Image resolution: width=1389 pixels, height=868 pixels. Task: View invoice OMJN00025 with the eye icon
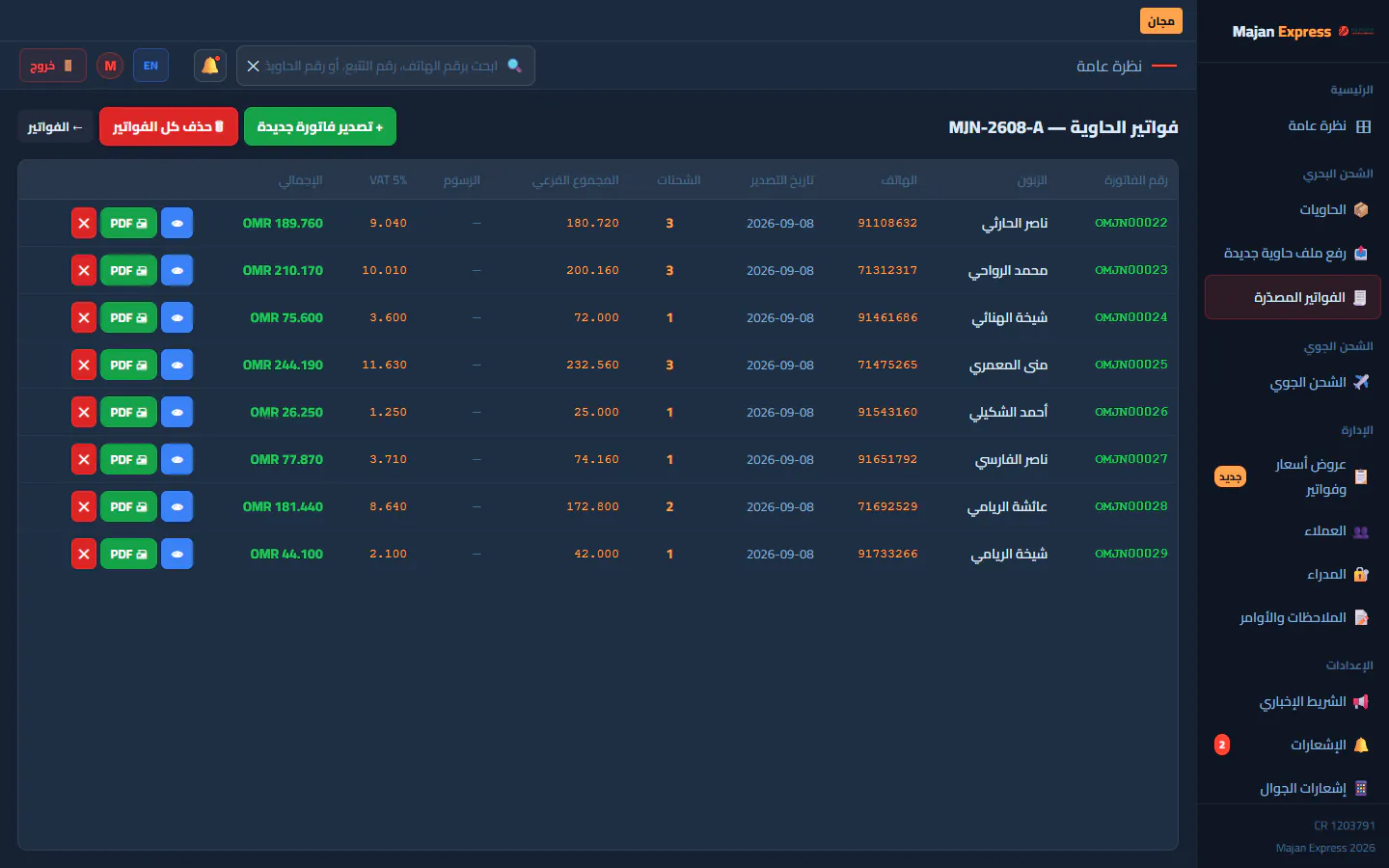pos(177,365)
